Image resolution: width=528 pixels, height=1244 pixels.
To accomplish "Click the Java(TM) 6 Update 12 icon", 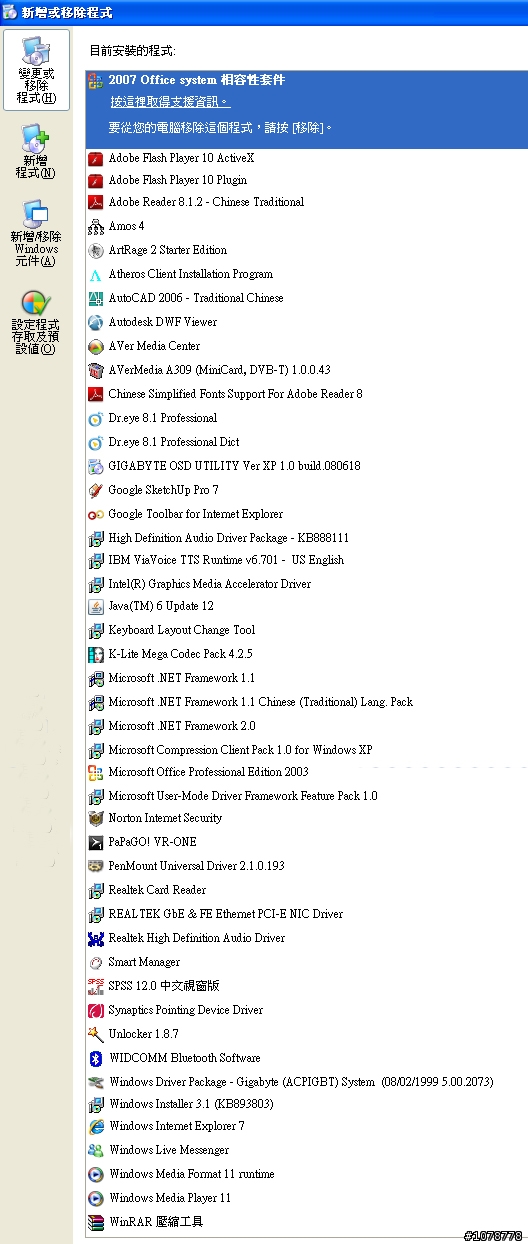I will click(x=96, y=606).
